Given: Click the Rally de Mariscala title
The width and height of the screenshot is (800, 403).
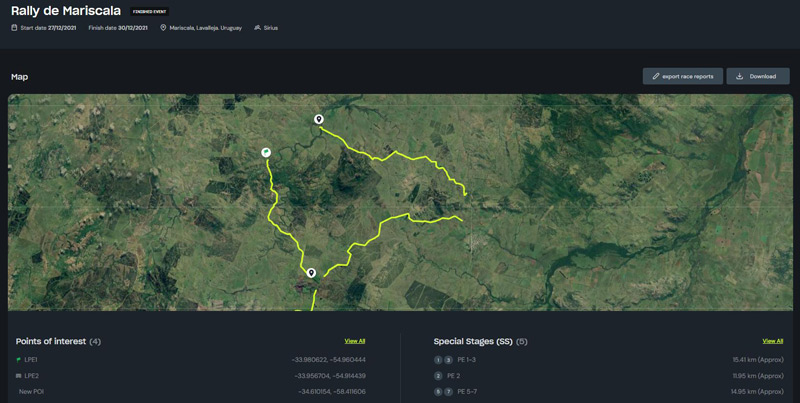Looking at the screenshot, I should [x=66, y=11].
